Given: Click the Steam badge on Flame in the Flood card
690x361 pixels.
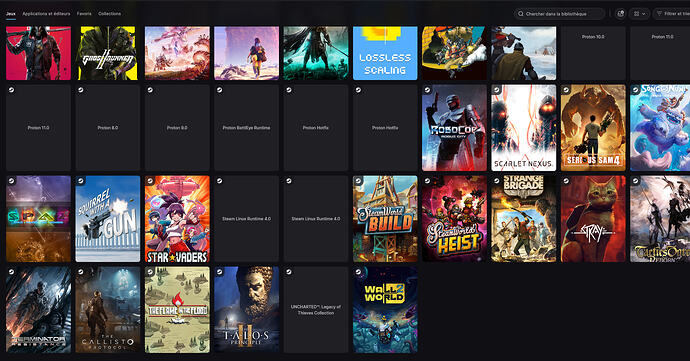Looking at the screenshot, I should (x=150, y=272).
